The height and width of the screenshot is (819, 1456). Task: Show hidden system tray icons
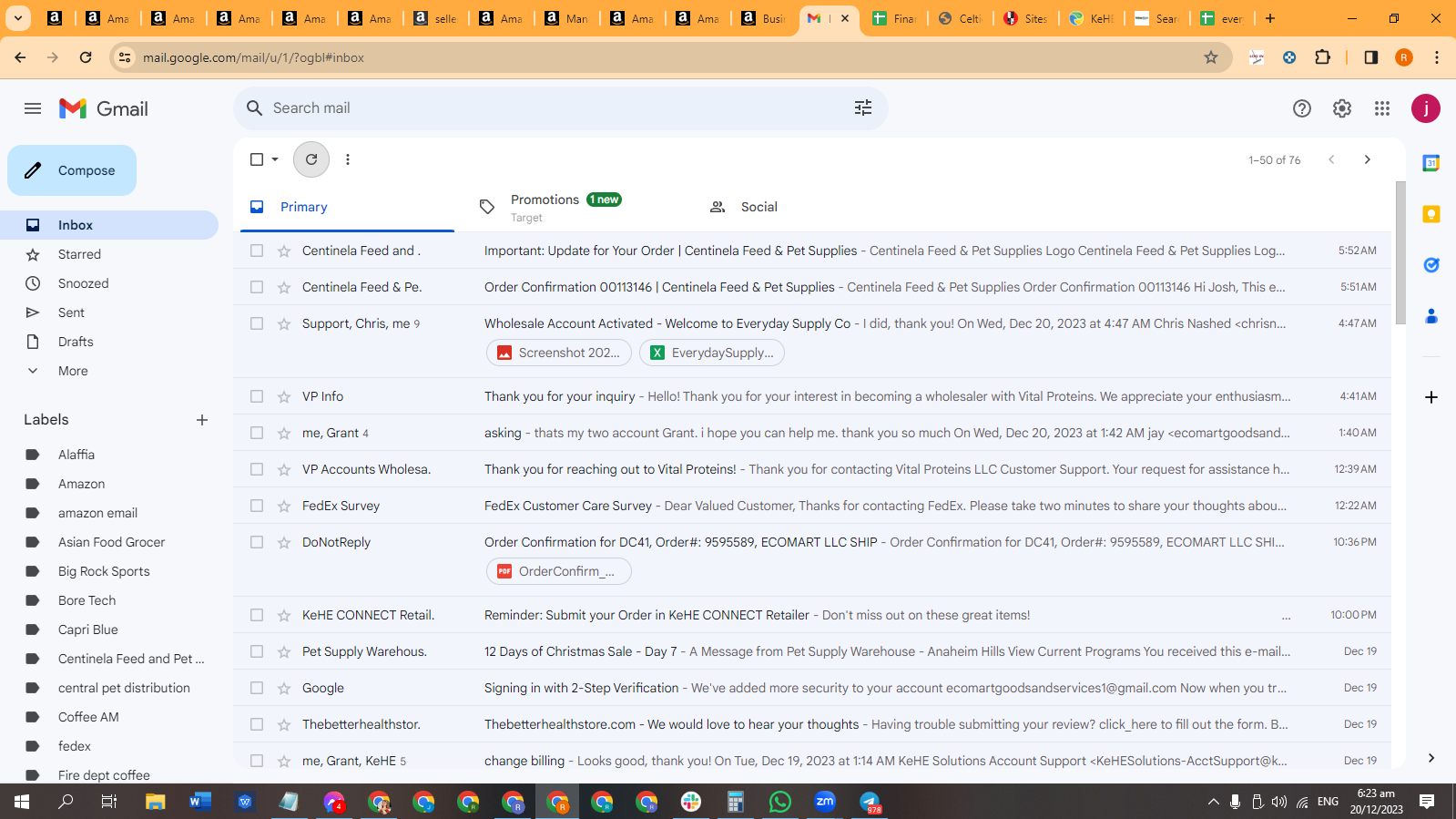click(x=1213, y=802)
